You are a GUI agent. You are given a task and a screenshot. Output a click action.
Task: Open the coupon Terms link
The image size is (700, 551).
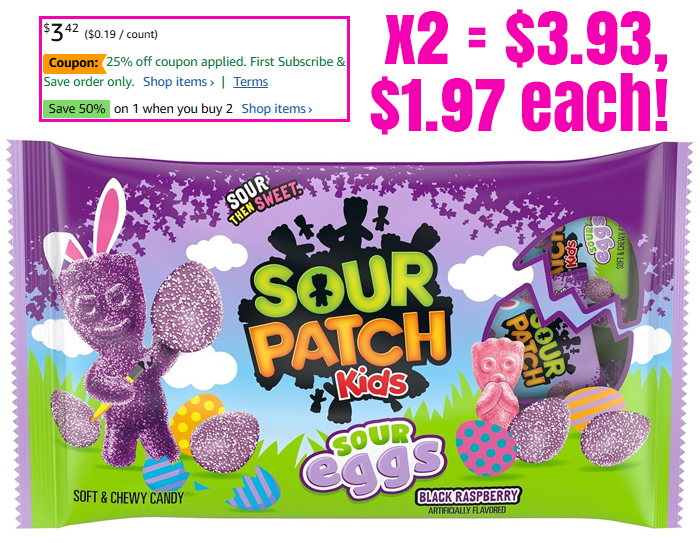pyautogui.click(x=250, y=82)
